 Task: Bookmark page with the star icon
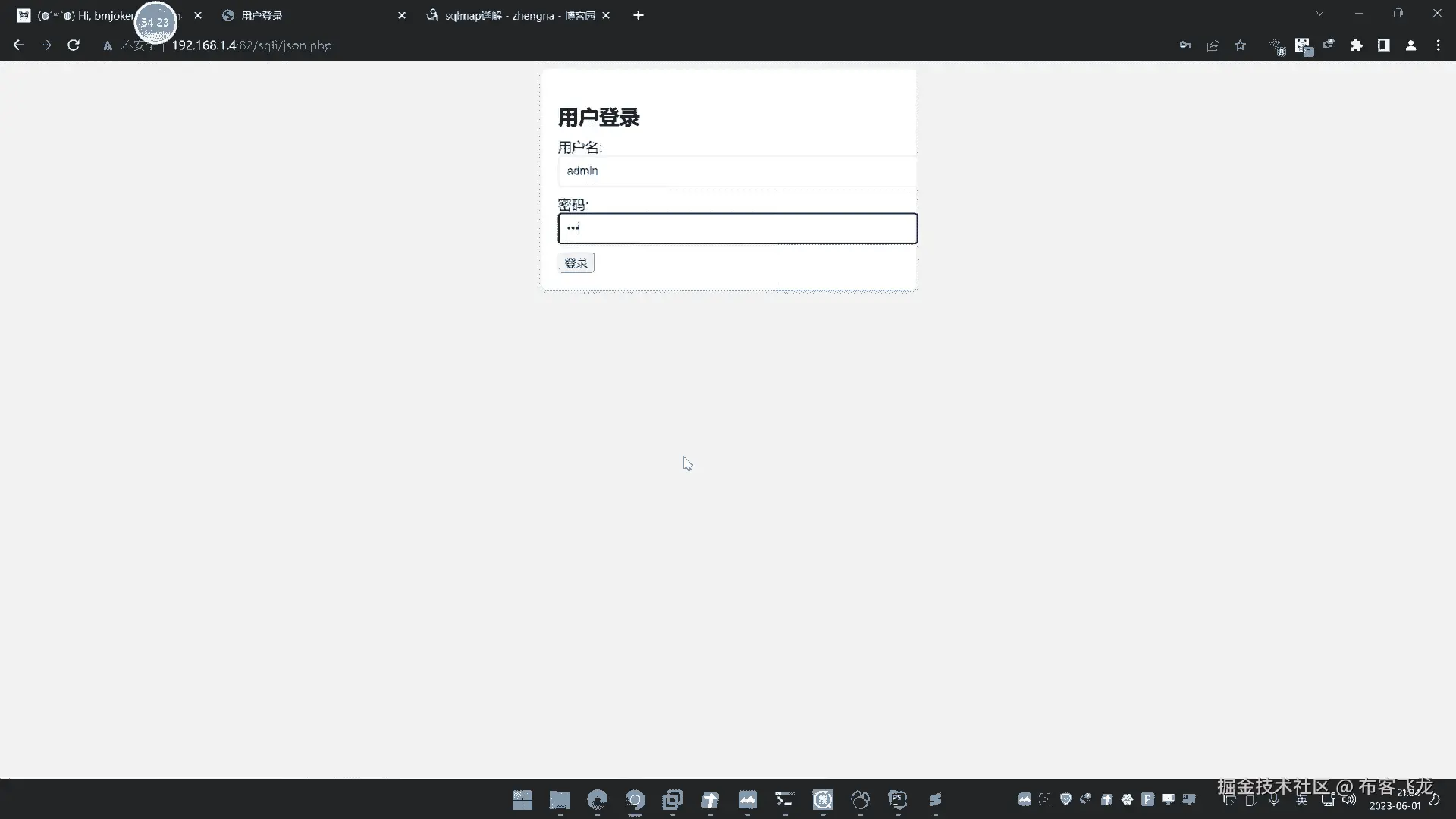pos(1240,45)
